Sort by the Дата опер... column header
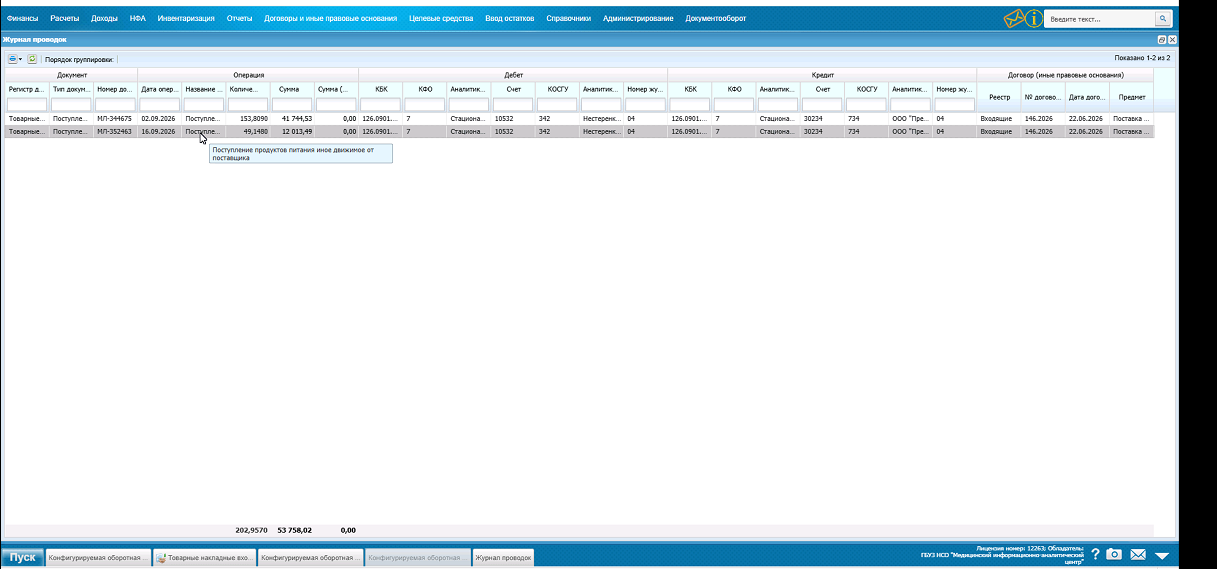The width and height of the screenshot is (1217, 569). point(159,89)
